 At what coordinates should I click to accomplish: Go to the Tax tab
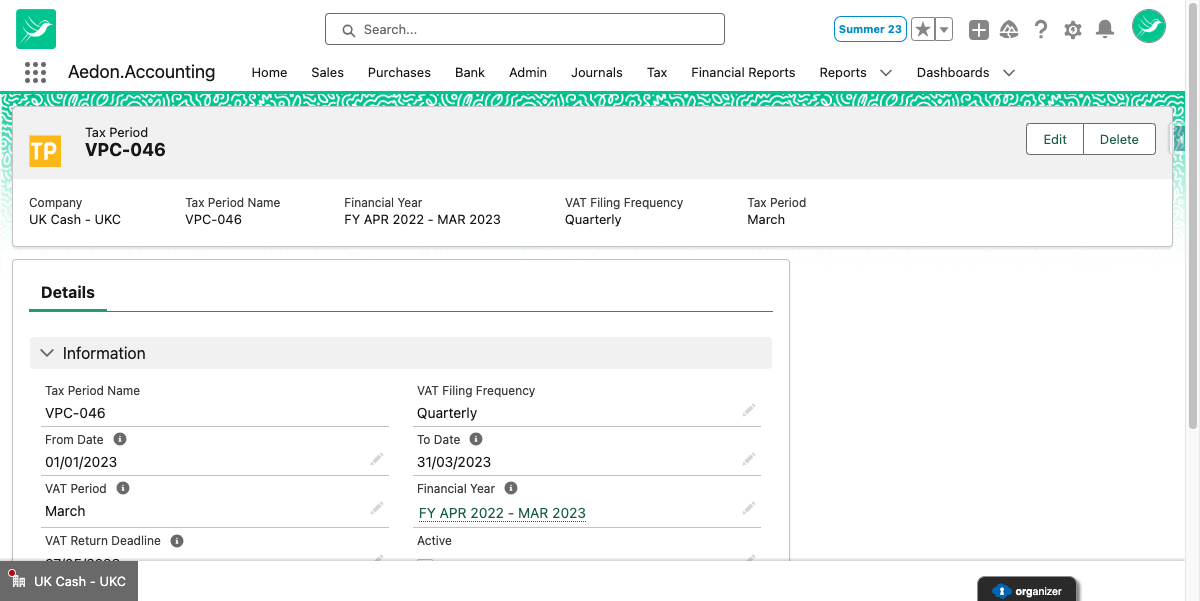point(657,72)
